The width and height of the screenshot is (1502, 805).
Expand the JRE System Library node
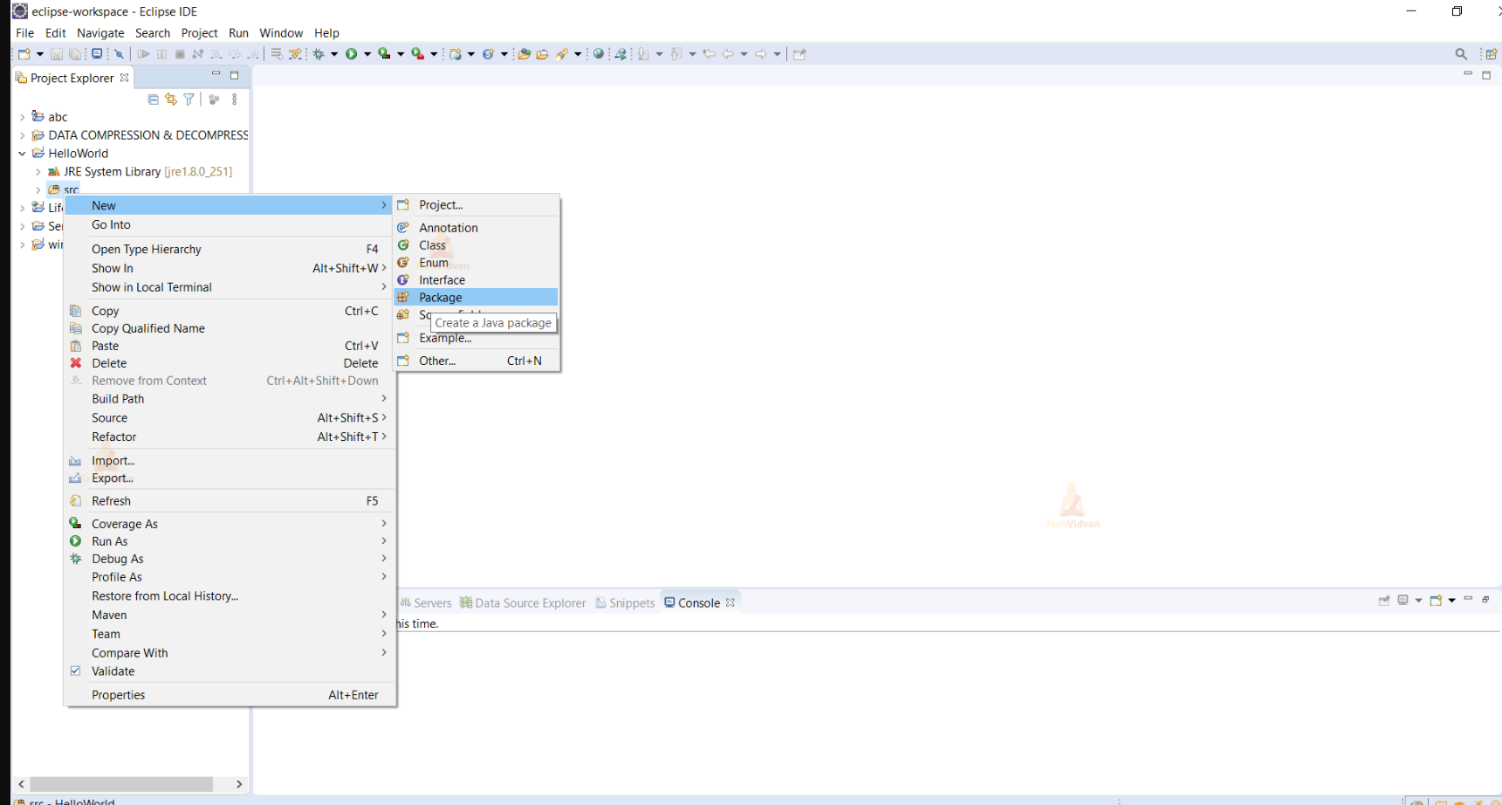click(38, 172)
